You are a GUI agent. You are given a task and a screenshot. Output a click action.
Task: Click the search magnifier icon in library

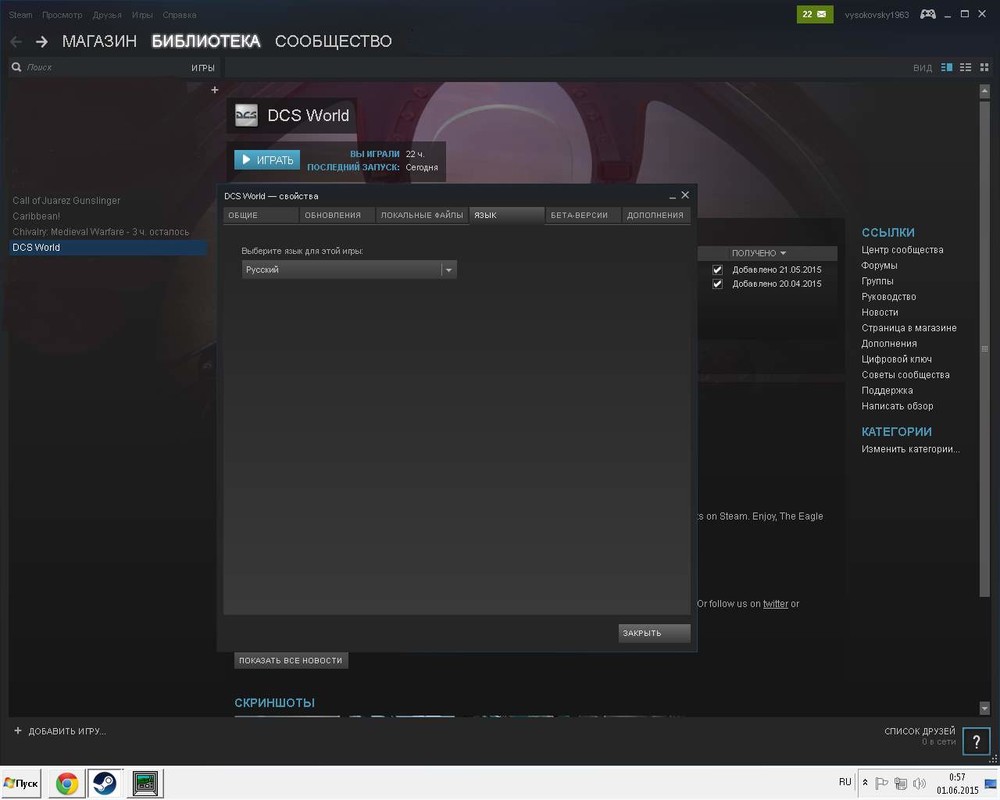pos(17,67)
